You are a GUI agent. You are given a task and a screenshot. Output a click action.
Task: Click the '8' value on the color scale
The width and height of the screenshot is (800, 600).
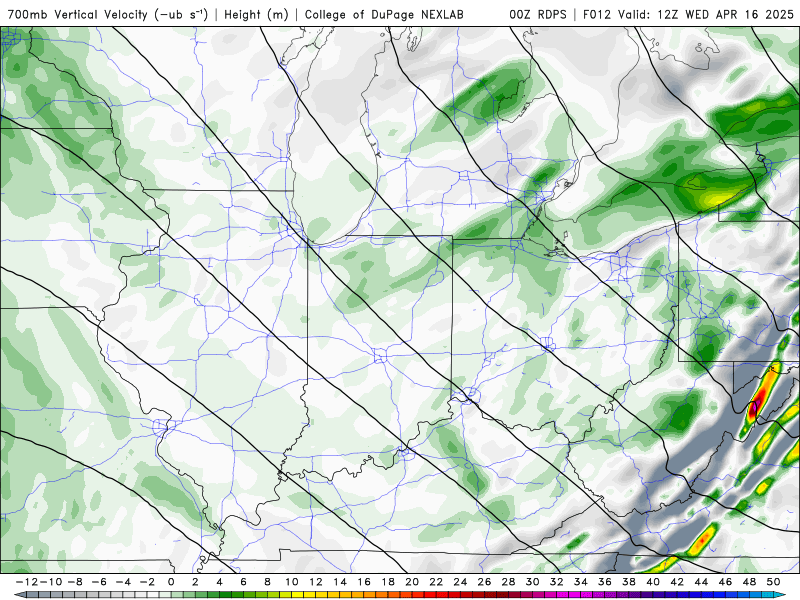[267, 582]
